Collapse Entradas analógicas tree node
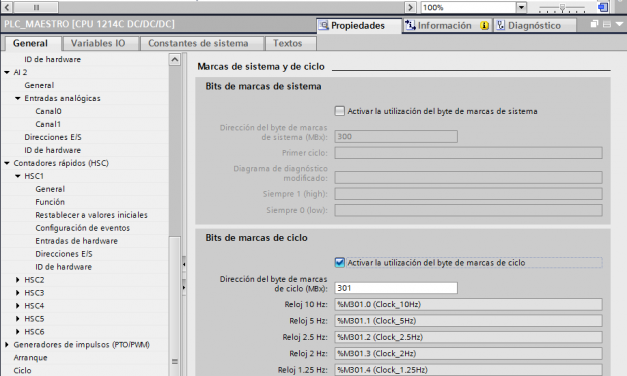This screenshot has width=627, height=376. [x=18, y=98]
